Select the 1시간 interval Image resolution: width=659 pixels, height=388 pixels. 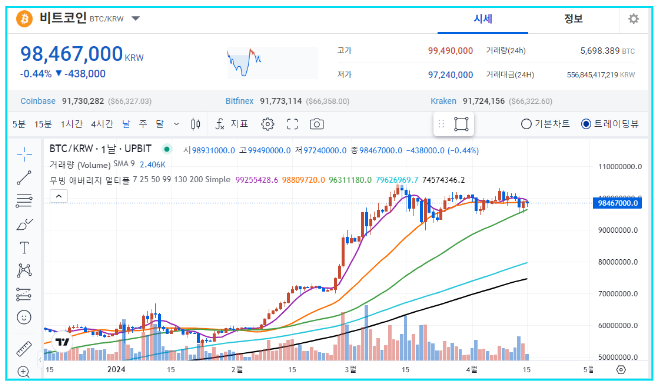coord(71,124)
